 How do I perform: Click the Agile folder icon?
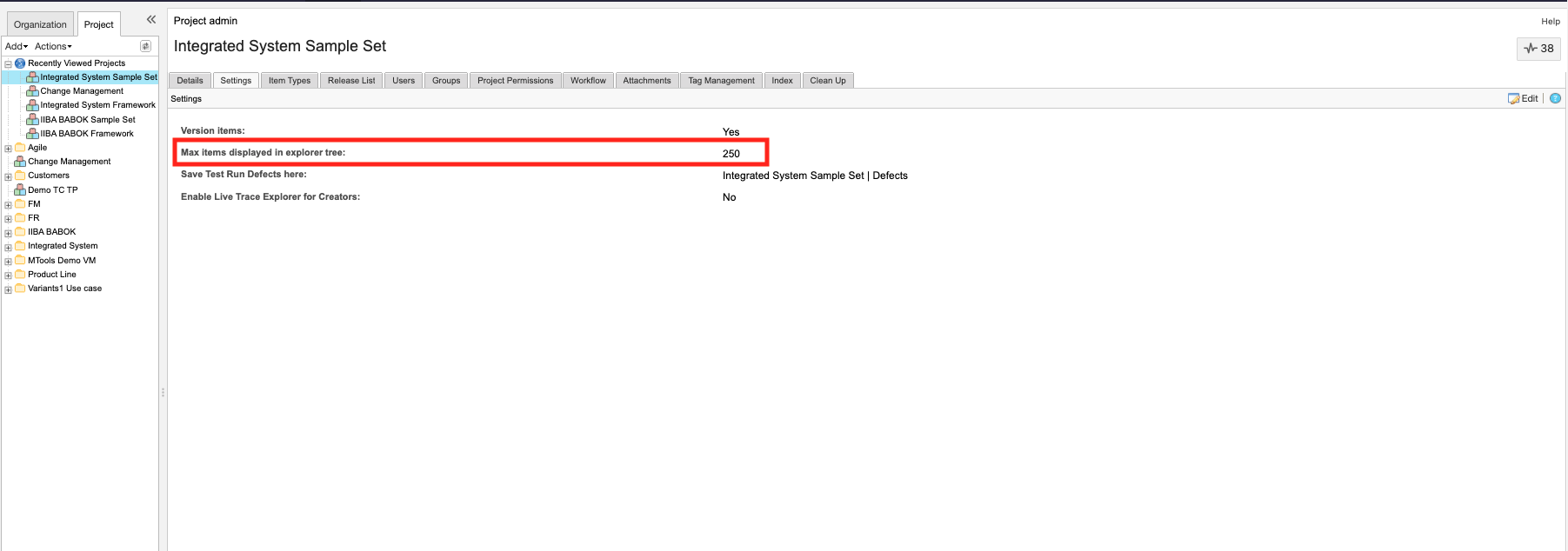20,147
